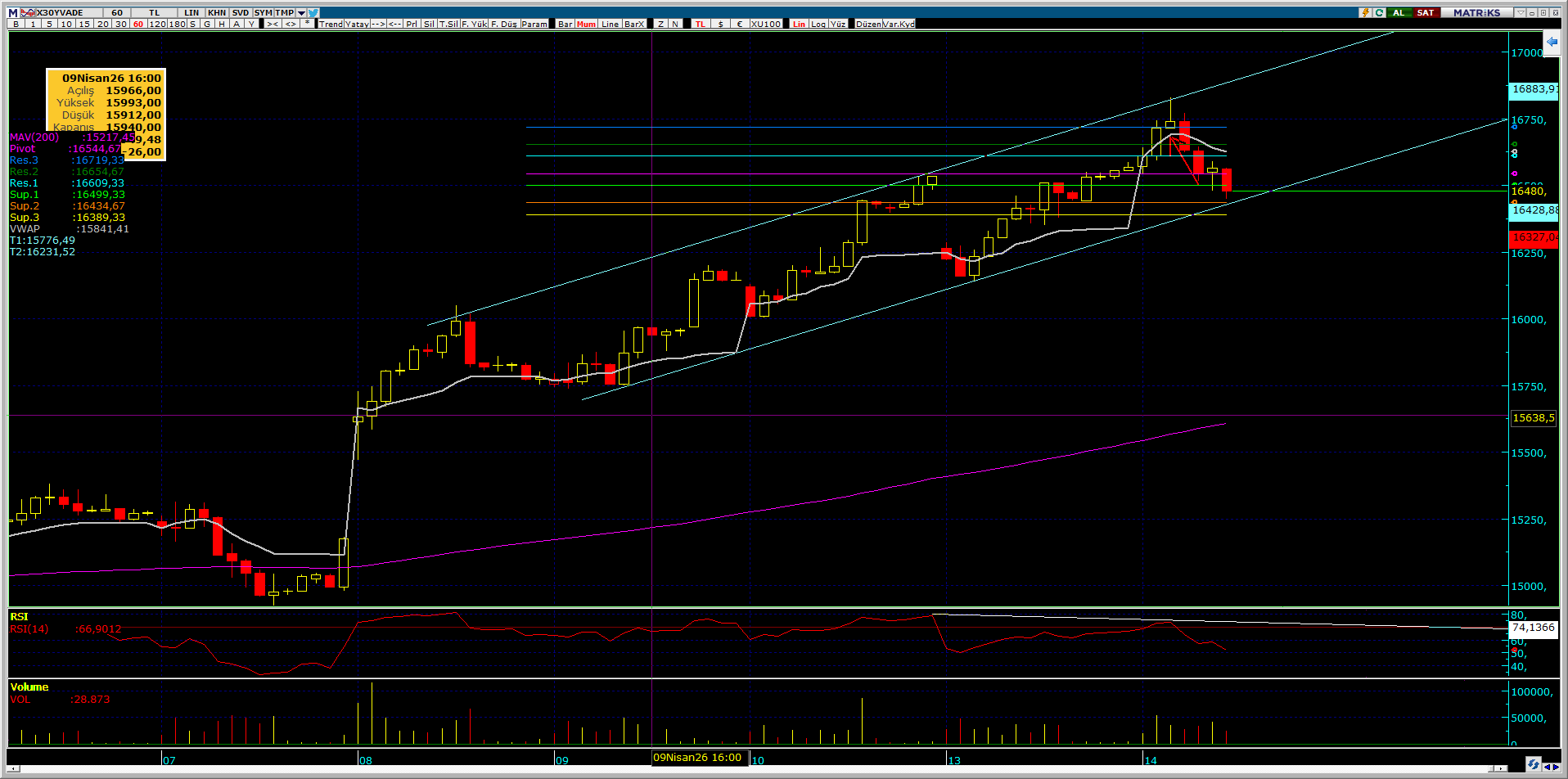
Task: Click the compress chart >< icon
Action: pyautogui.click(x=273, y=24)
